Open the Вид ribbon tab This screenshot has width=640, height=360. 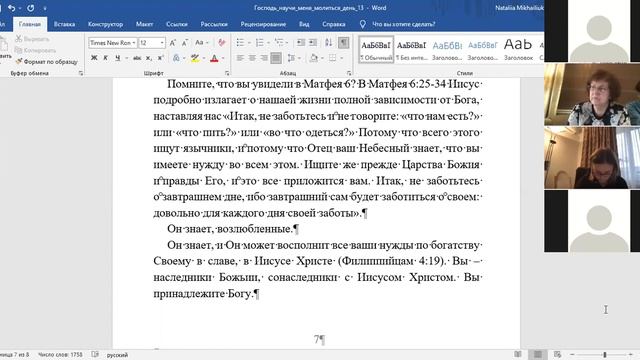[304, 24]
